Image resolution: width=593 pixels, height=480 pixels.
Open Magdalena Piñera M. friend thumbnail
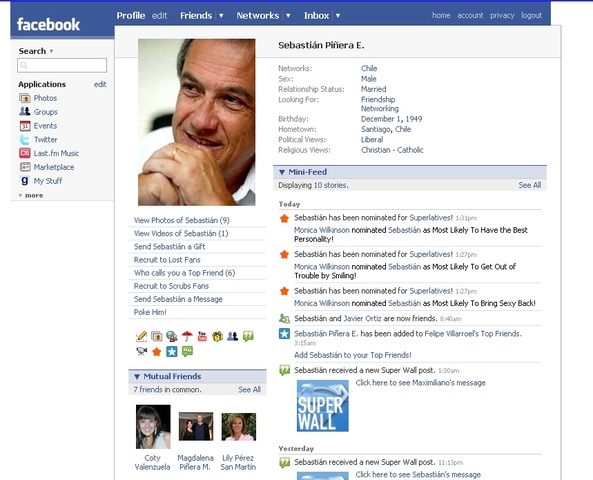196,426
